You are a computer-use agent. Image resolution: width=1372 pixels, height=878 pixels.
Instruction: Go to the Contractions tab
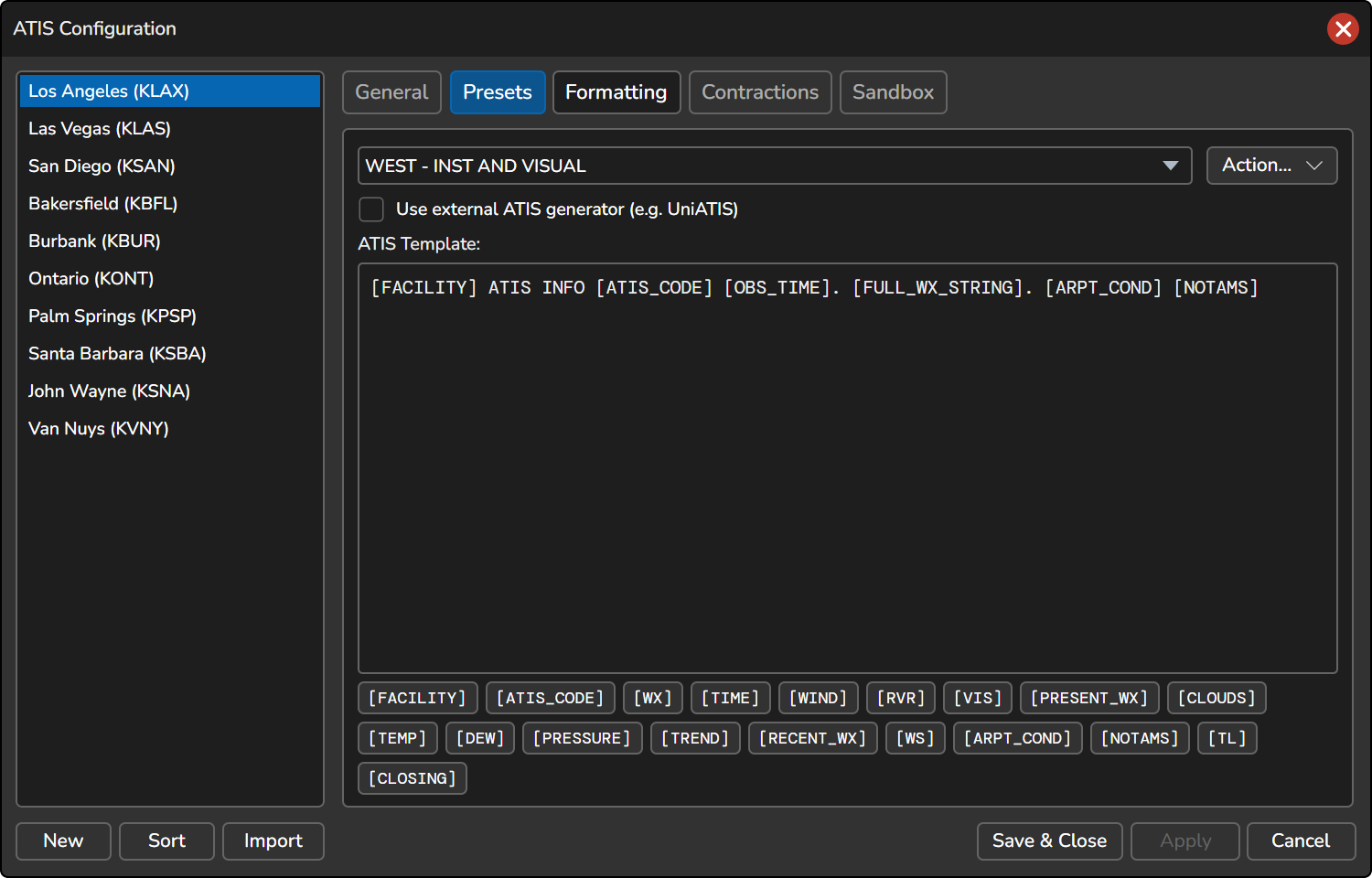point(759,92)
